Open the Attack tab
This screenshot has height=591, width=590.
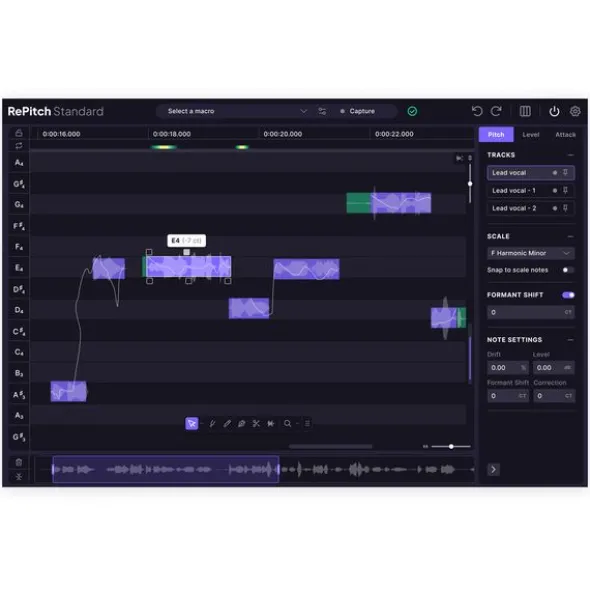(565, 135)
